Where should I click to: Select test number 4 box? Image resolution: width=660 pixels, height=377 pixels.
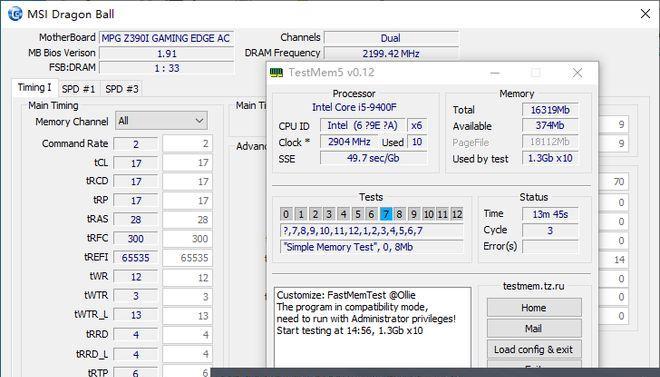click(343, 214)
